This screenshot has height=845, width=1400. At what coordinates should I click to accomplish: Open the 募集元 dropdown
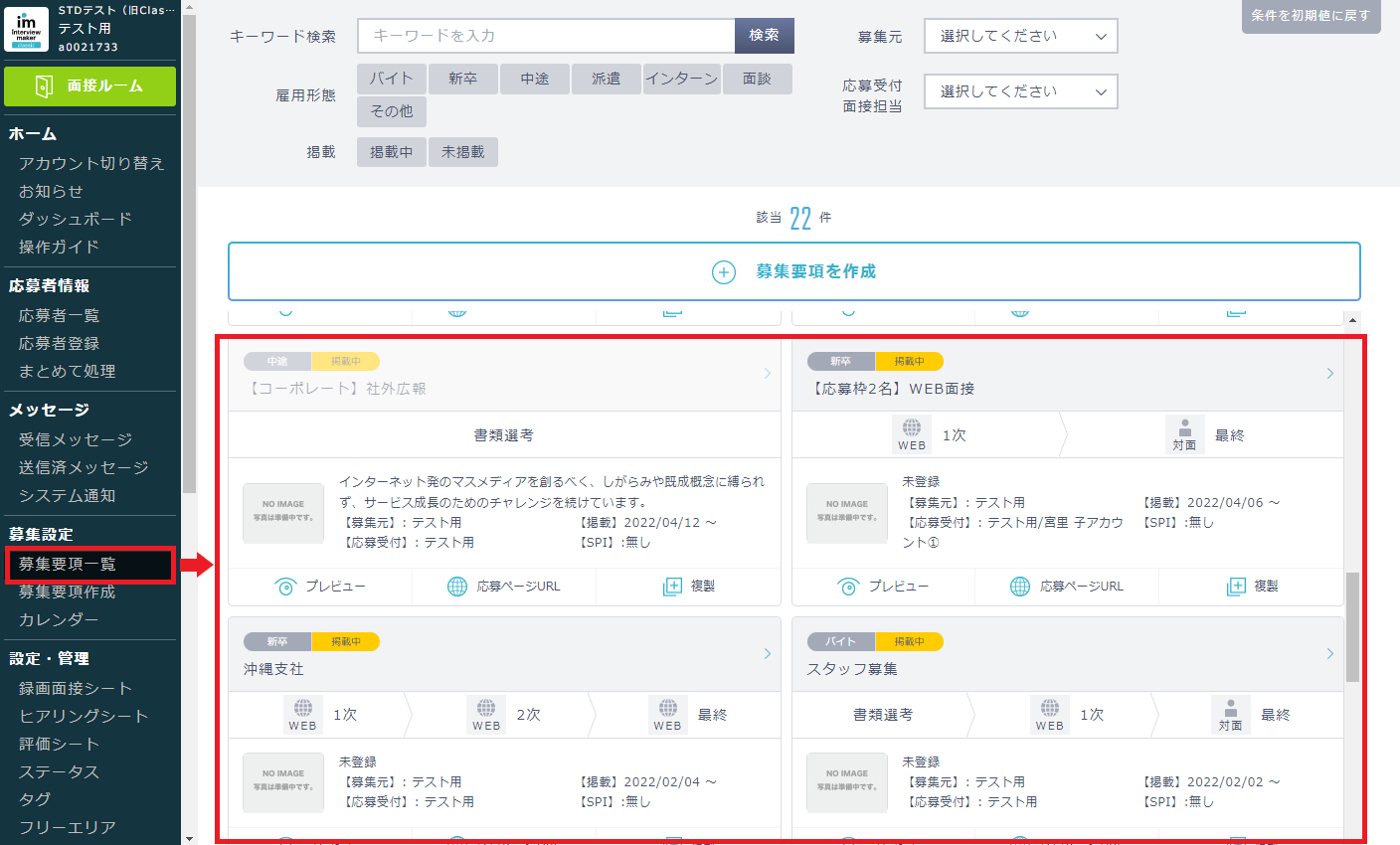click(1021, 36)
